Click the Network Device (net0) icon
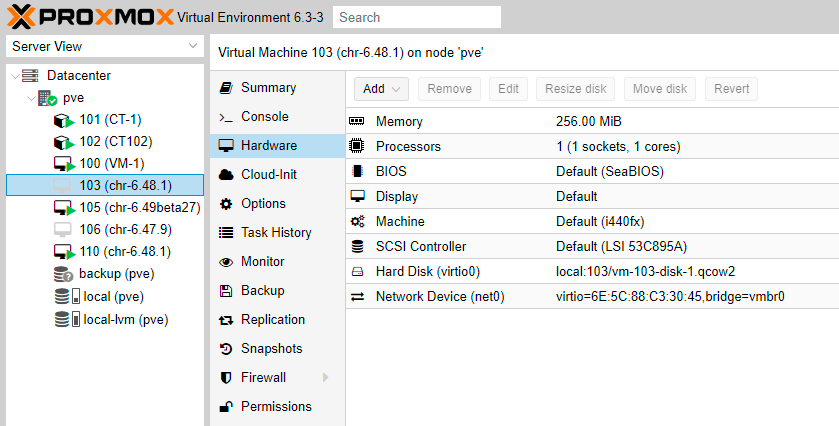 [x=357, y=296]
